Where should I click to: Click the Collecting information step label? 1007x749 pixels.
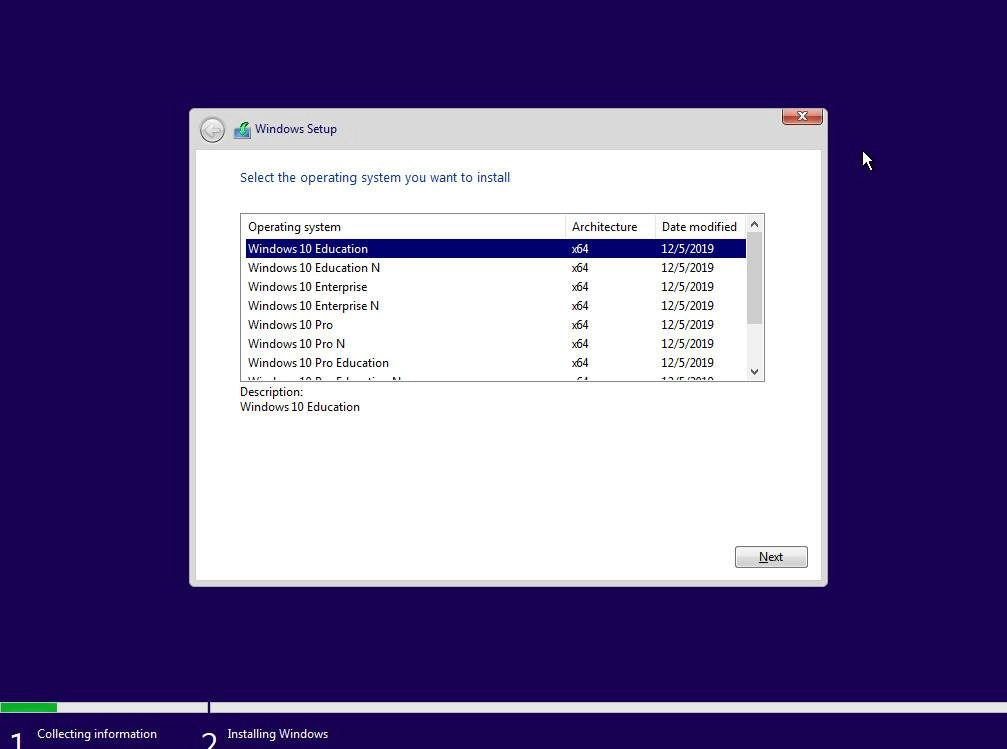pos(97,734)
